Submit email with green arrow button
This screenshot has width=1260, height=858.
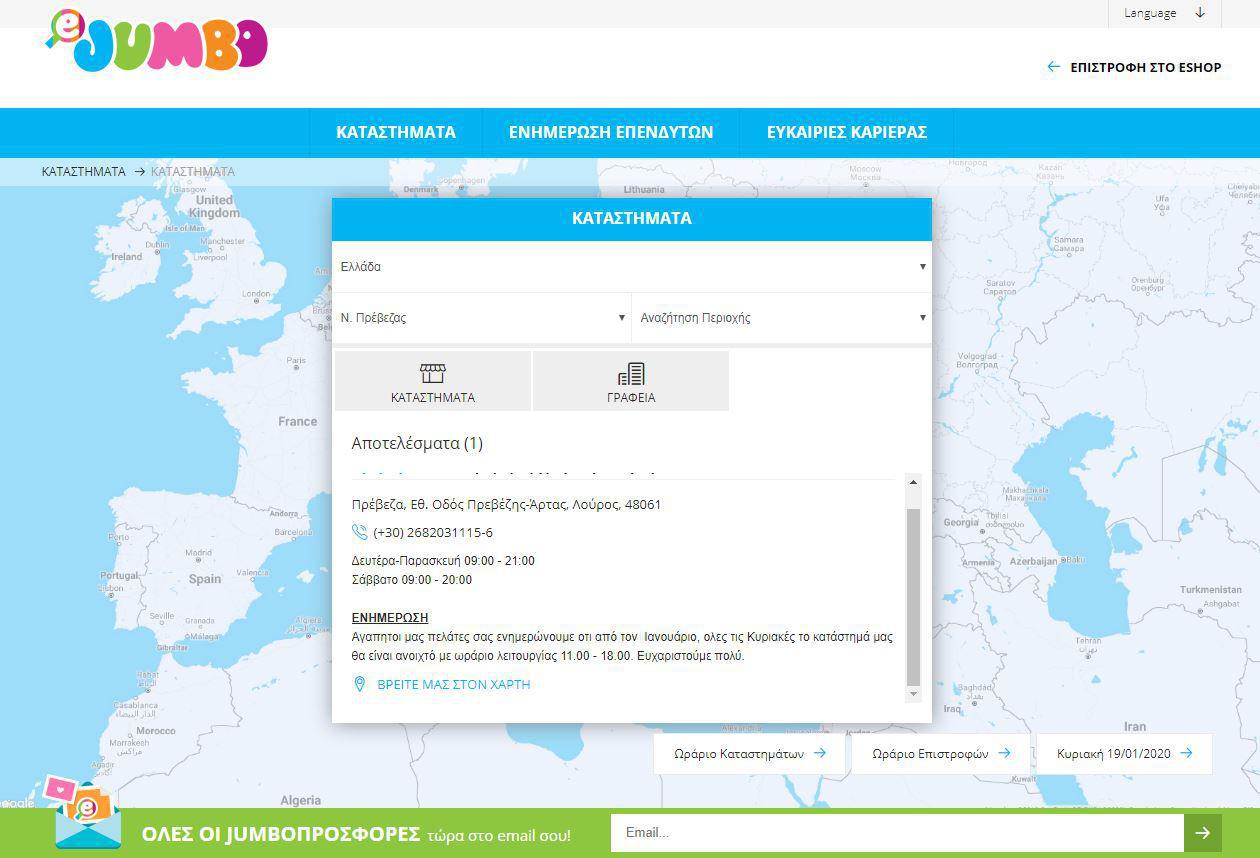click(1203, 832)
